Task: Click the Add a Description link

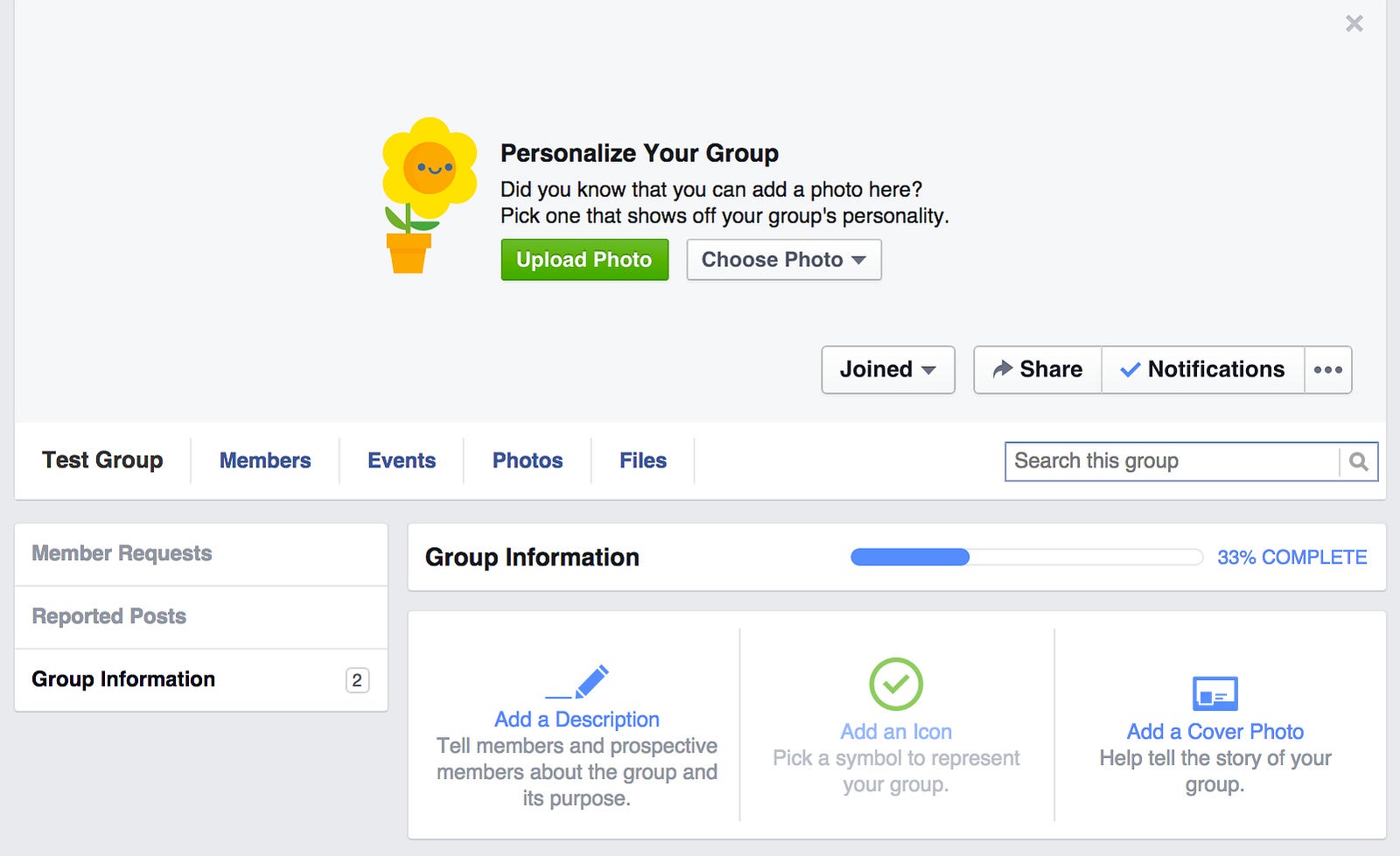Action: click(x=577, y=719)
